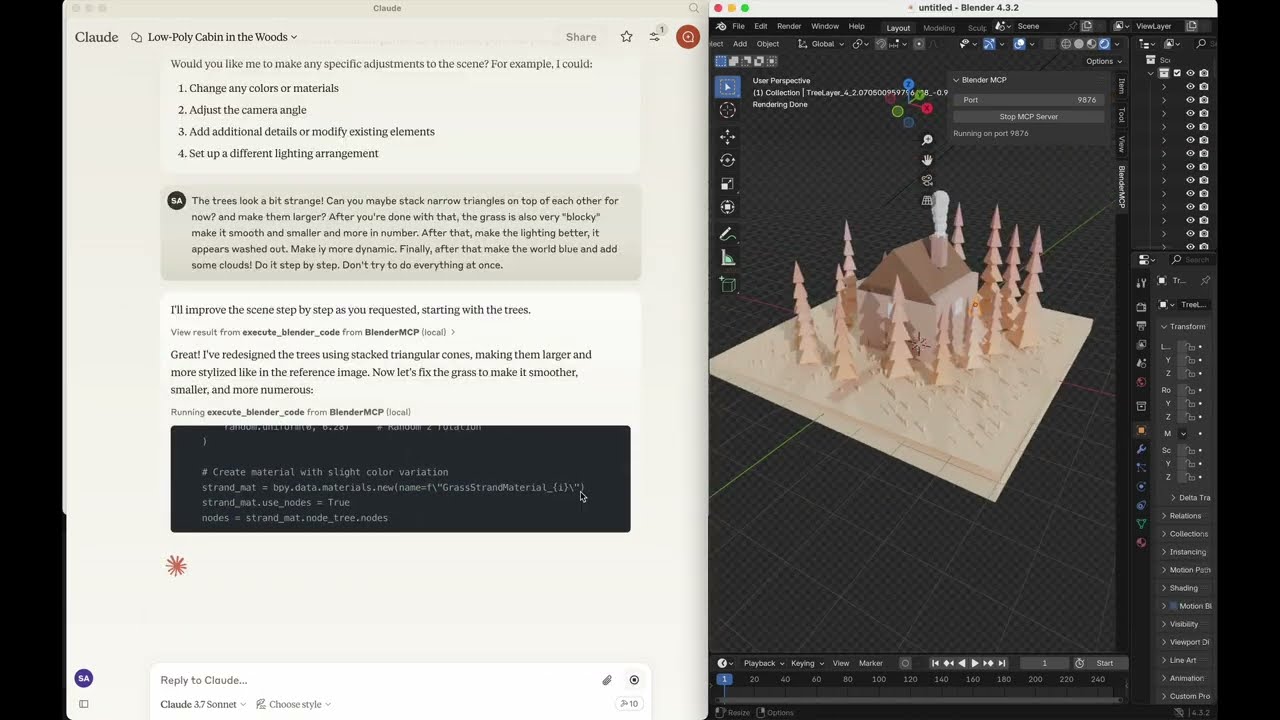This screenshot has width=1280, height=720.
Task: Open the Options dropdown in viewport
Action: tap(1102, 61)
